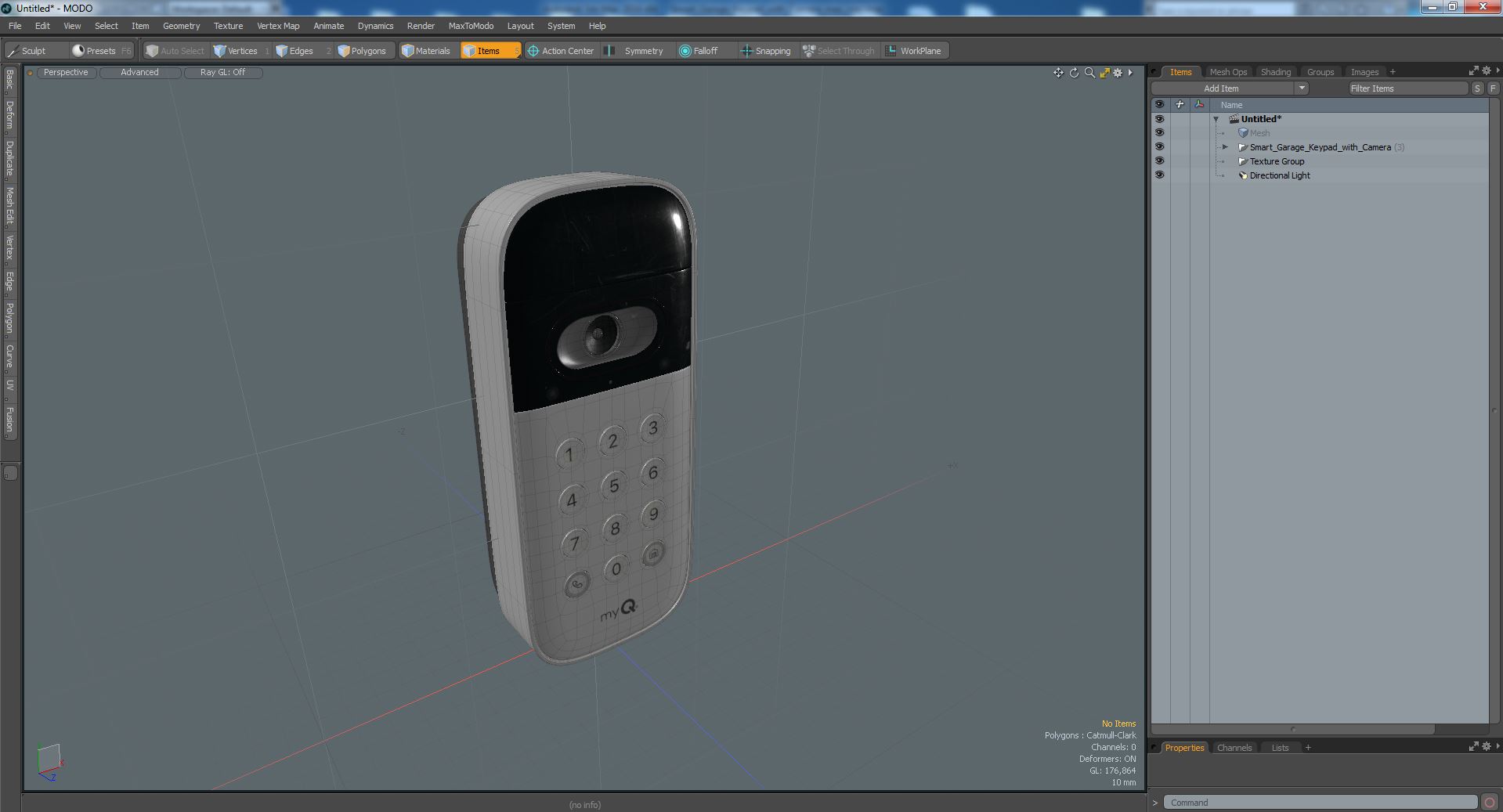
Task: Open the Perspective view dropdown
Action: tap(67, 73)
